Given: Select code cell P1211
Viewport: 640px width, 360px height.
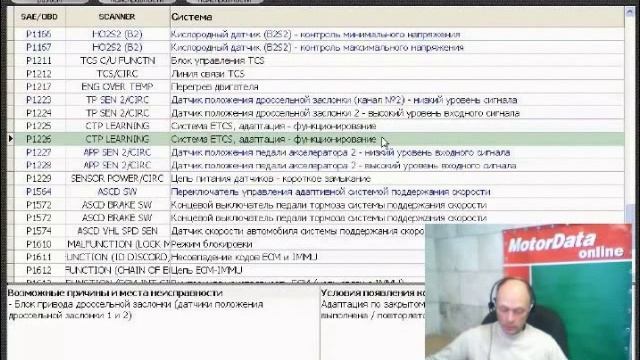Looking at the screenshot, I should point(39,60).
